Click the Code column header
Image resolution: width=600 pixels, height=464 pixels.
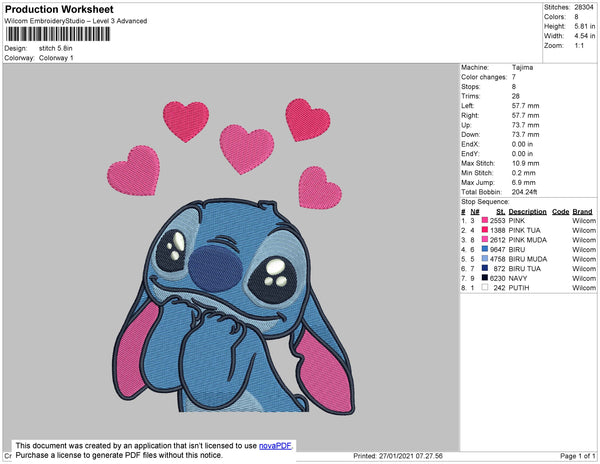(x=560, y=212)
